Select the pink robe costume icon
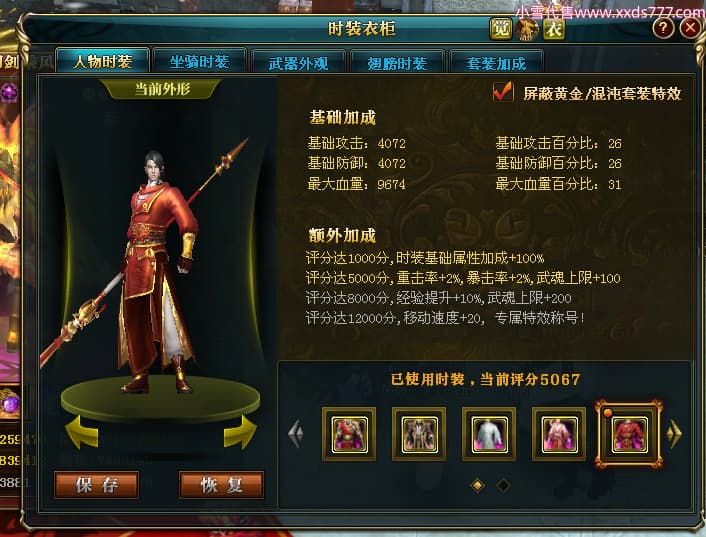This screenshot has width=706, height=537. 559,434
